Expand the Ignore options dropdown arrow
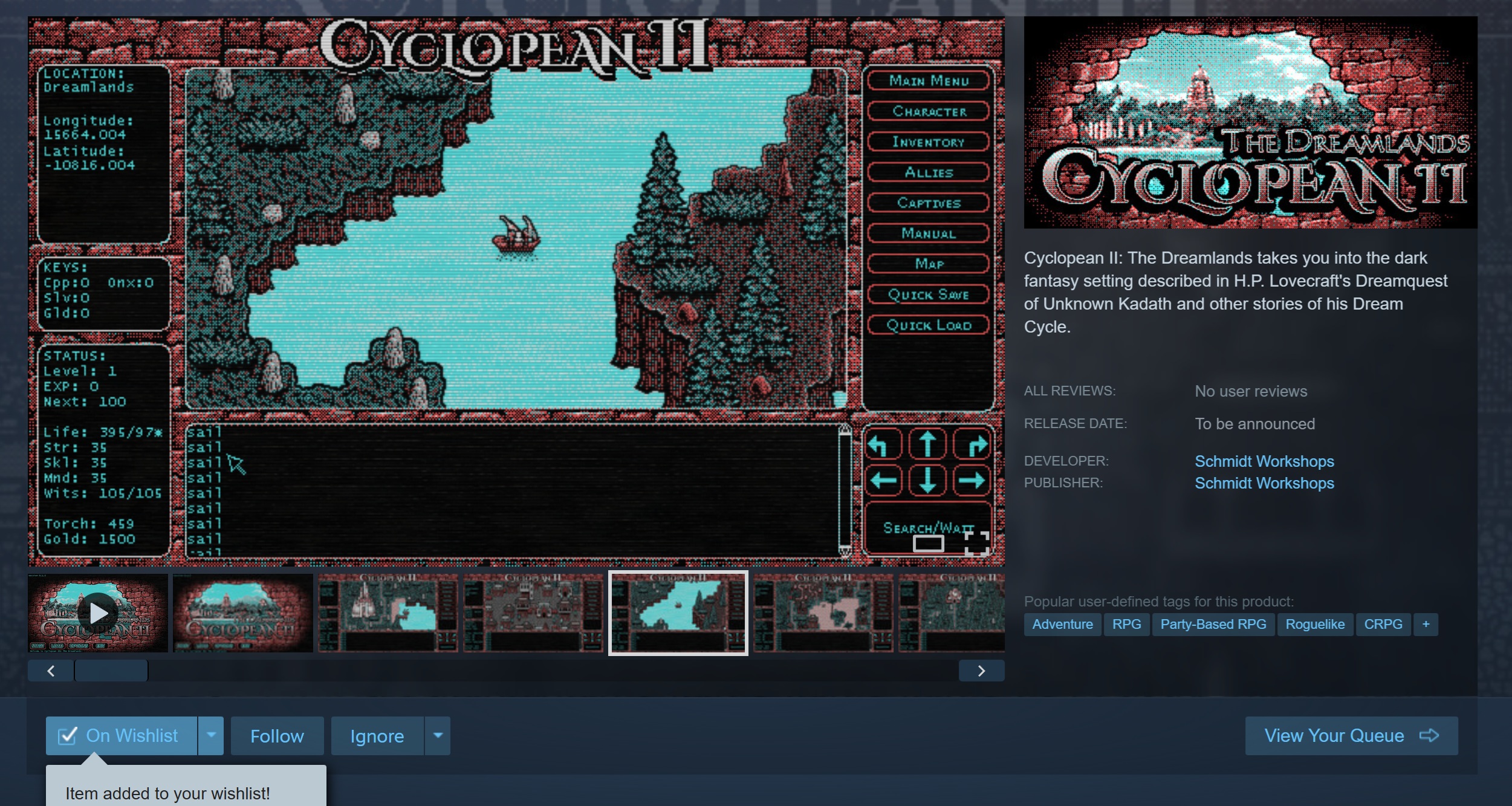 (x=438, y=735)
